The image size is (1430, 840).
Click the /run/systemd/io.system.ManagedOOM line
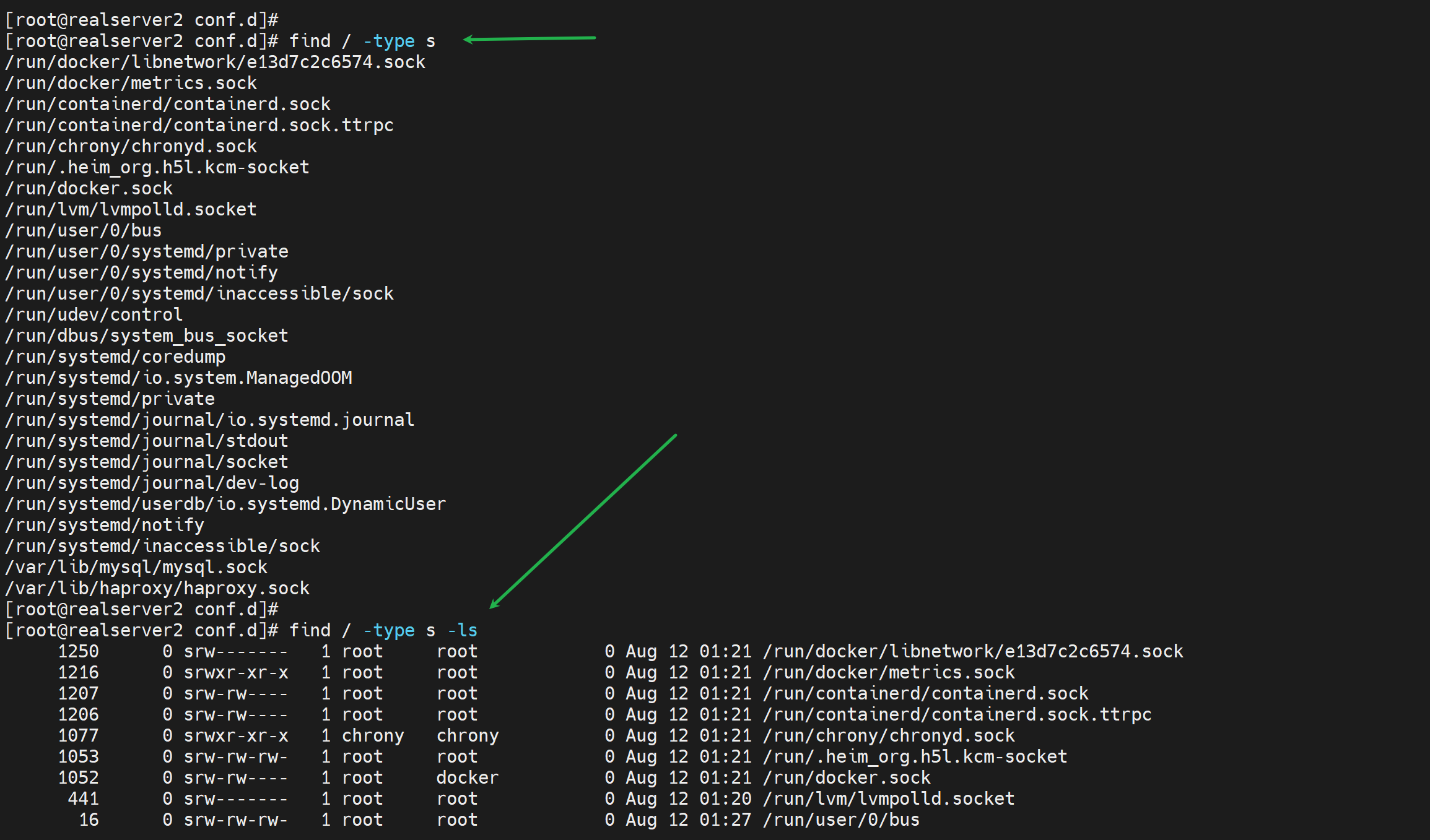(x=178, y=378)
